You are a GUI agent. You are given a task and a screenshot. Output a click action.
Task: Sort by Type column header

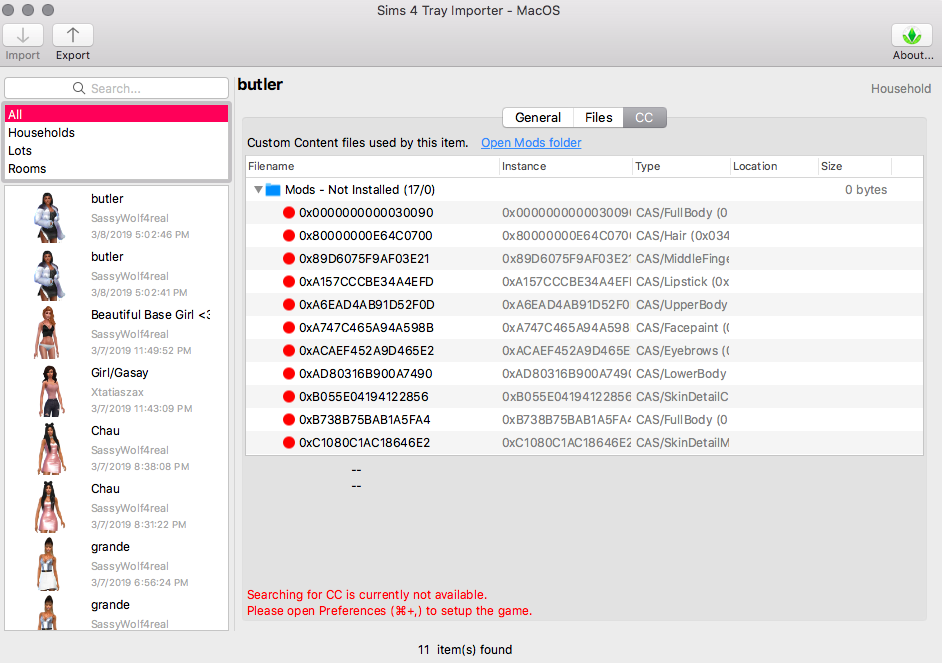click(x=681, y=166)
